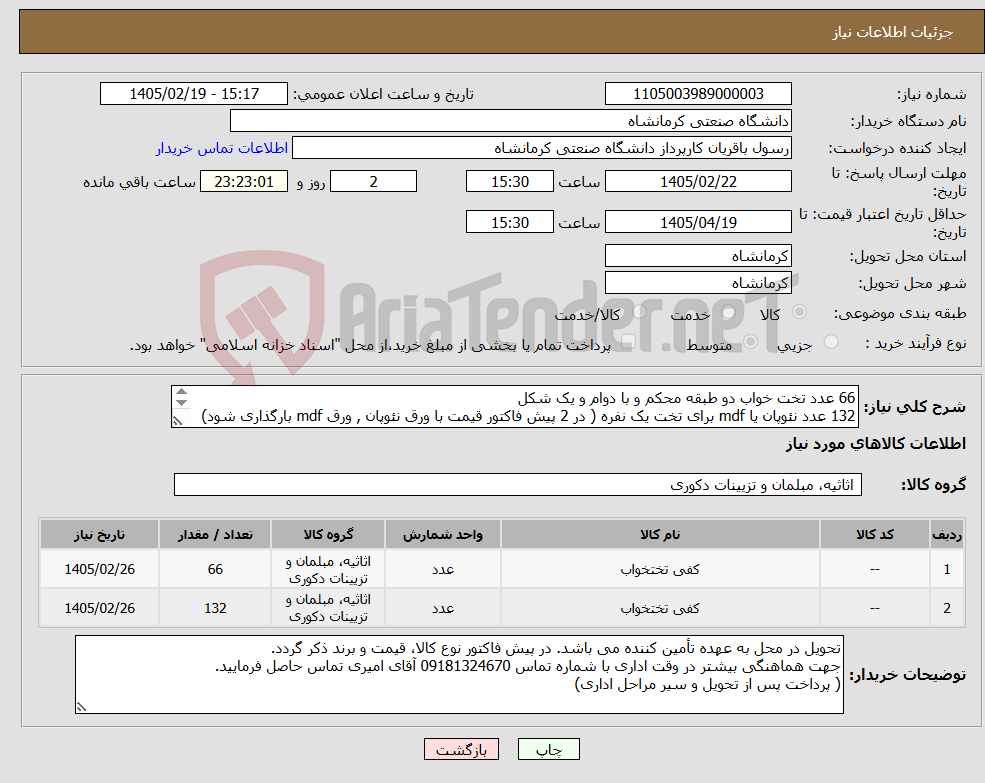Click unit عدد in row 1

pos(442,569)
